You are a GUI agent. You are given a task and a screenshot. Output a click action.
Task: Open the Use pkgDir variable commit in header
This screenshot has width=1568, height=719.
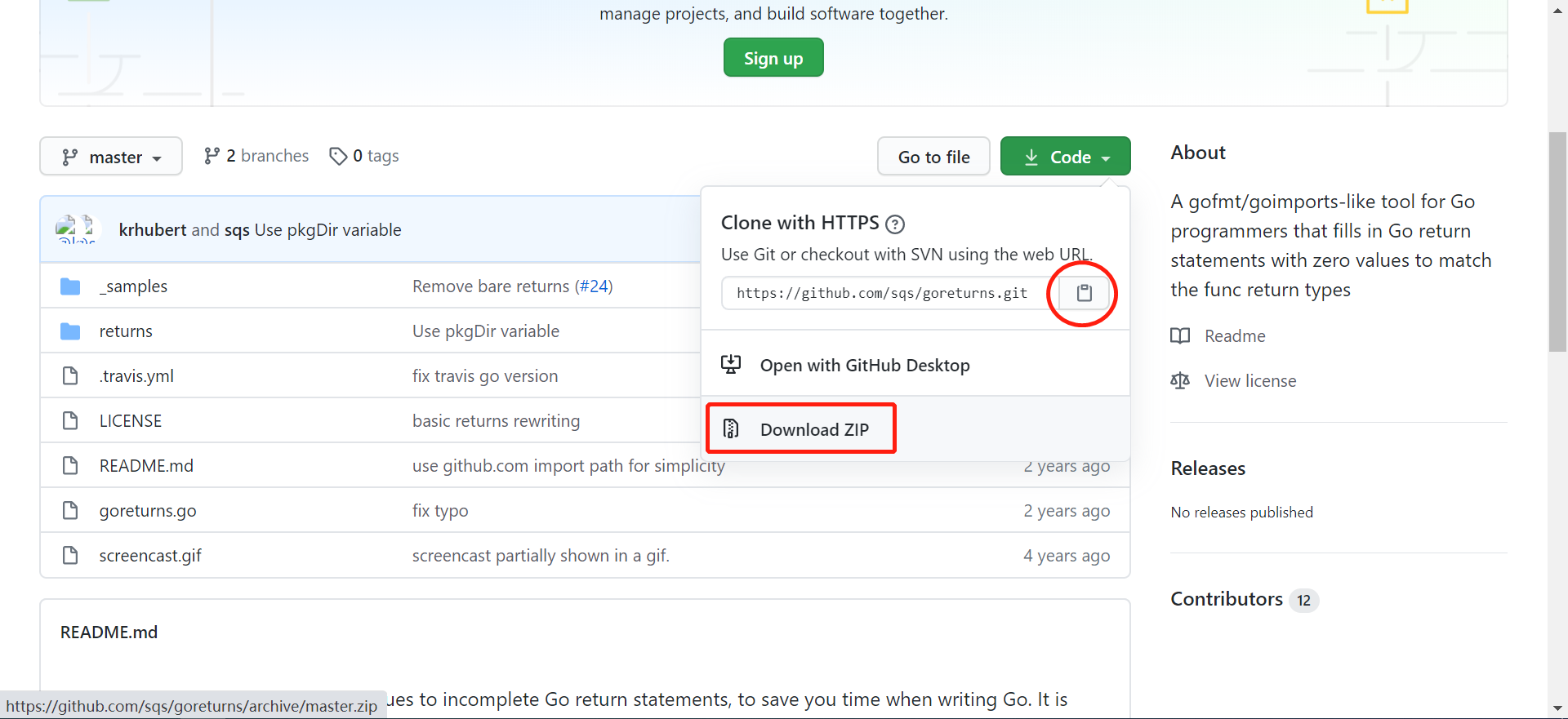[x=327, y=230]
